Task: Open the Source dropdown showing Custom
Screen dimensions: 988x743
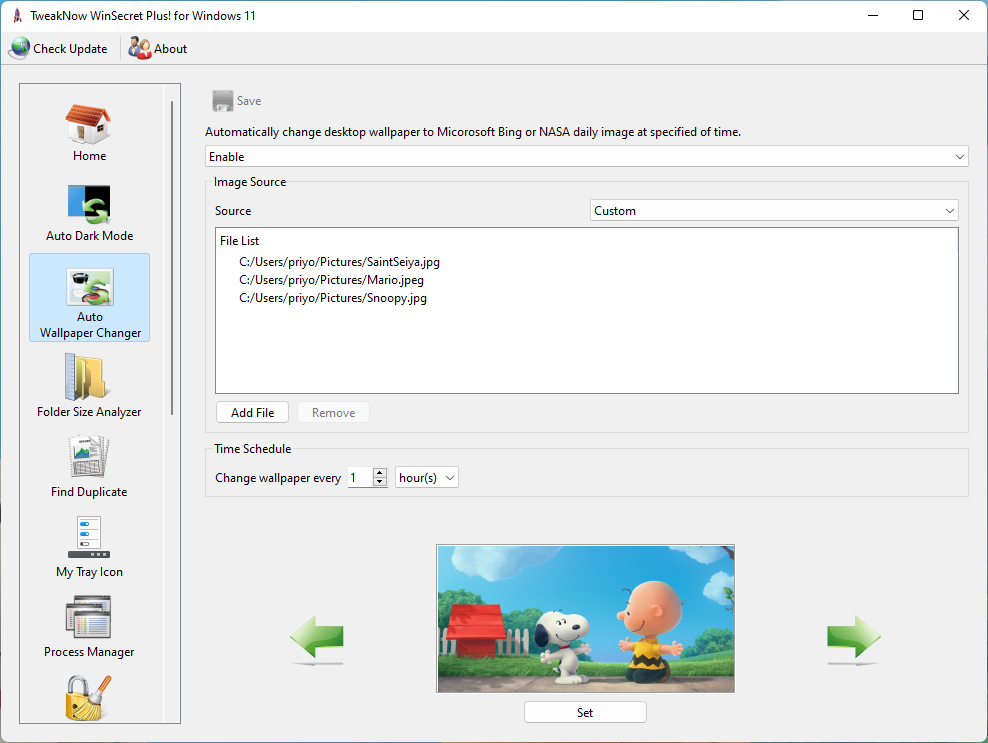Action: point(774,210)
